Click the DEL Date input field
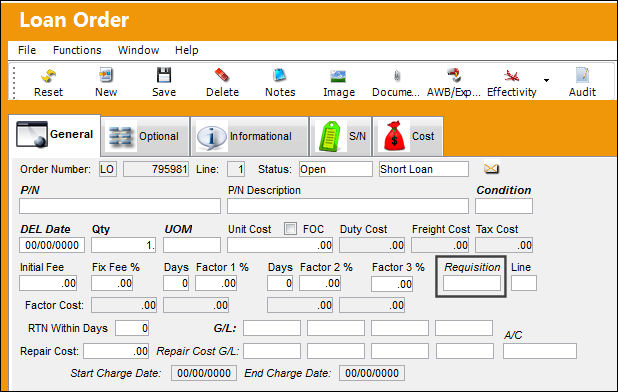This screenshot has height=392, width=618. point(52,245)
